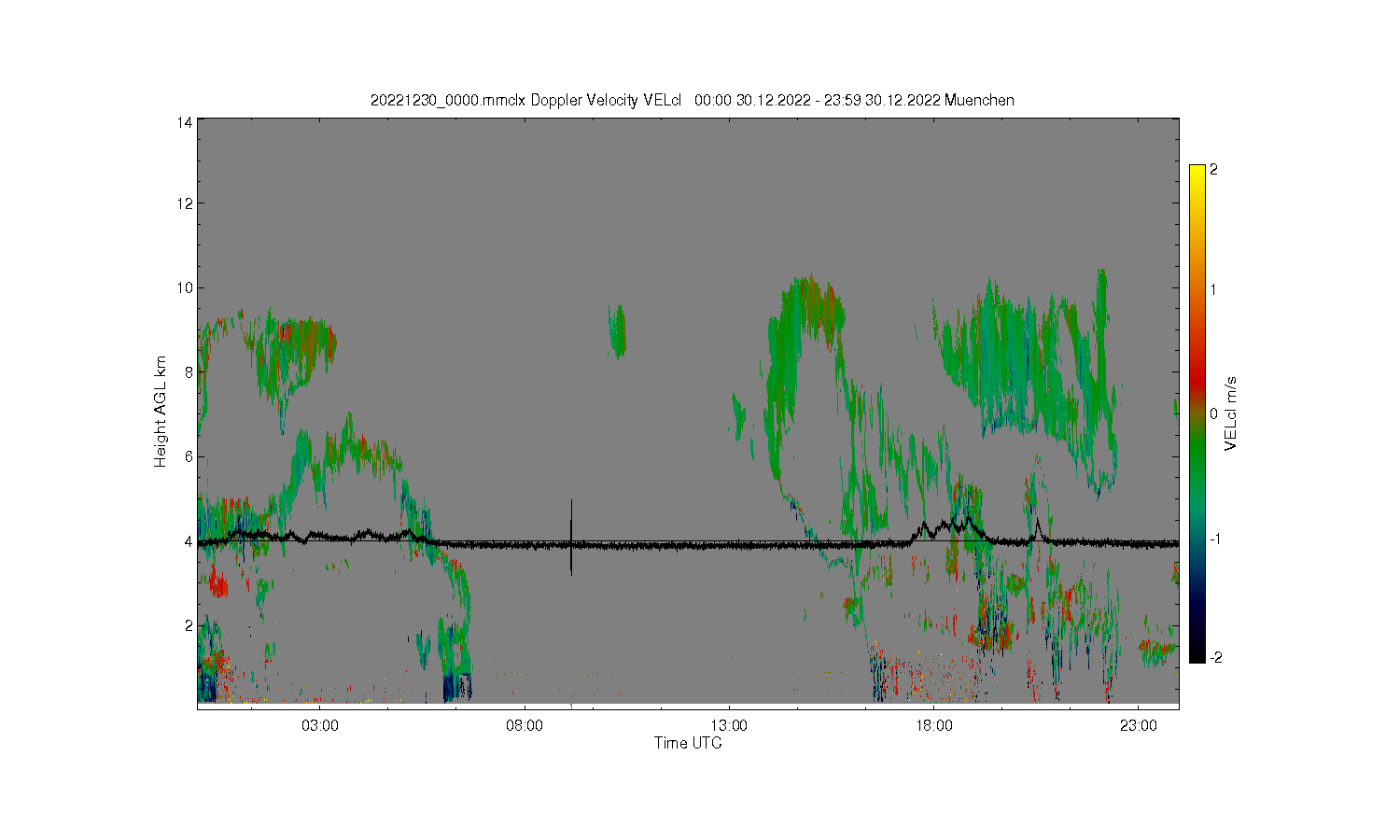1400x840 pixels.
Task: Click the 18:00 time tick label
Action: pyautogui.click(x=933, y=726)
